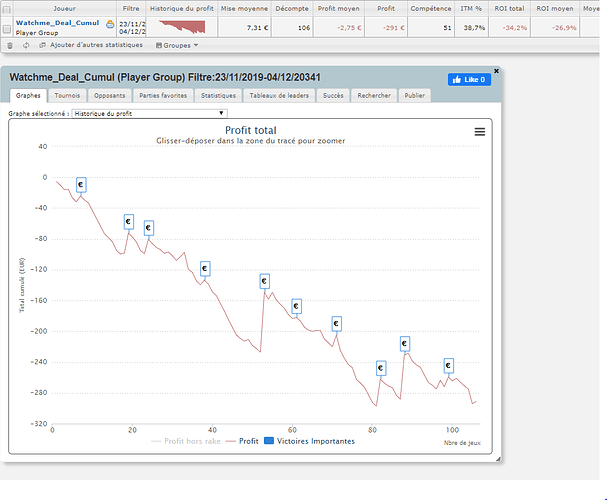This screenshot has width=607, height=500.
Task: Open the Watchme_Deal_Cumul player link
Action: pyautogui.click(x=58, y=22)
